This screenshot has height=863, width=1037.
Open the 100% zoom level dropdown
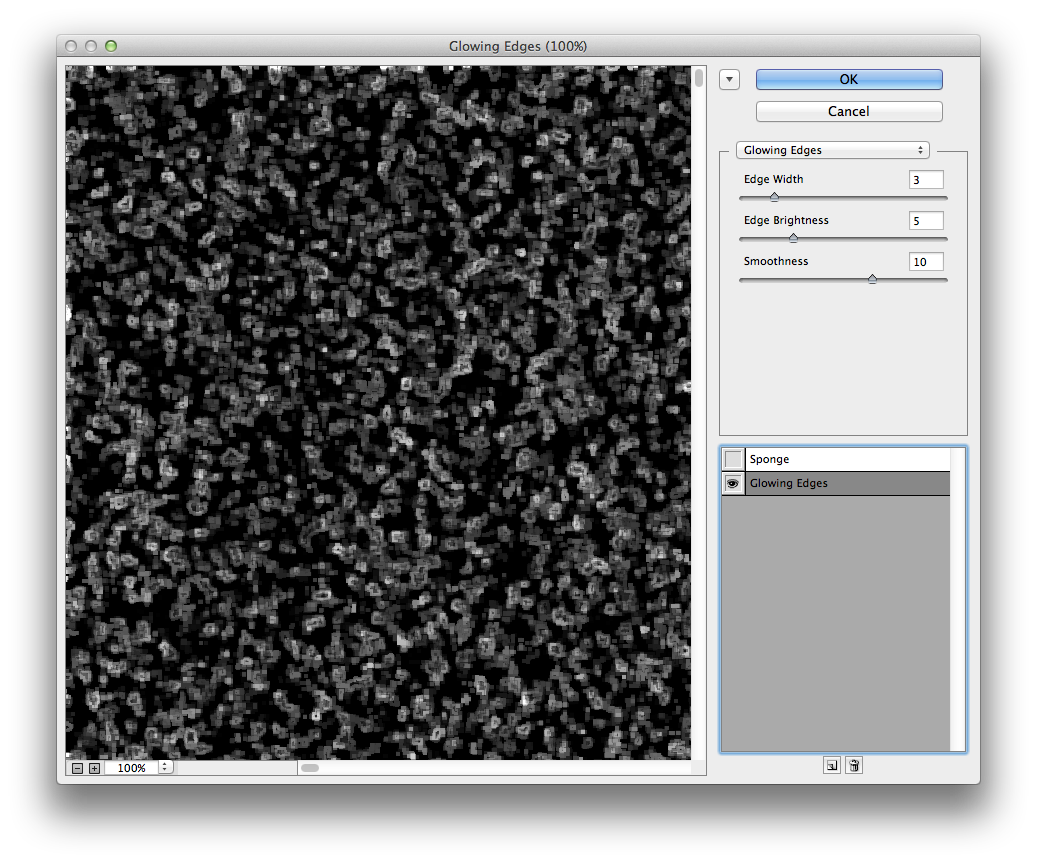[x=165, y=768]
